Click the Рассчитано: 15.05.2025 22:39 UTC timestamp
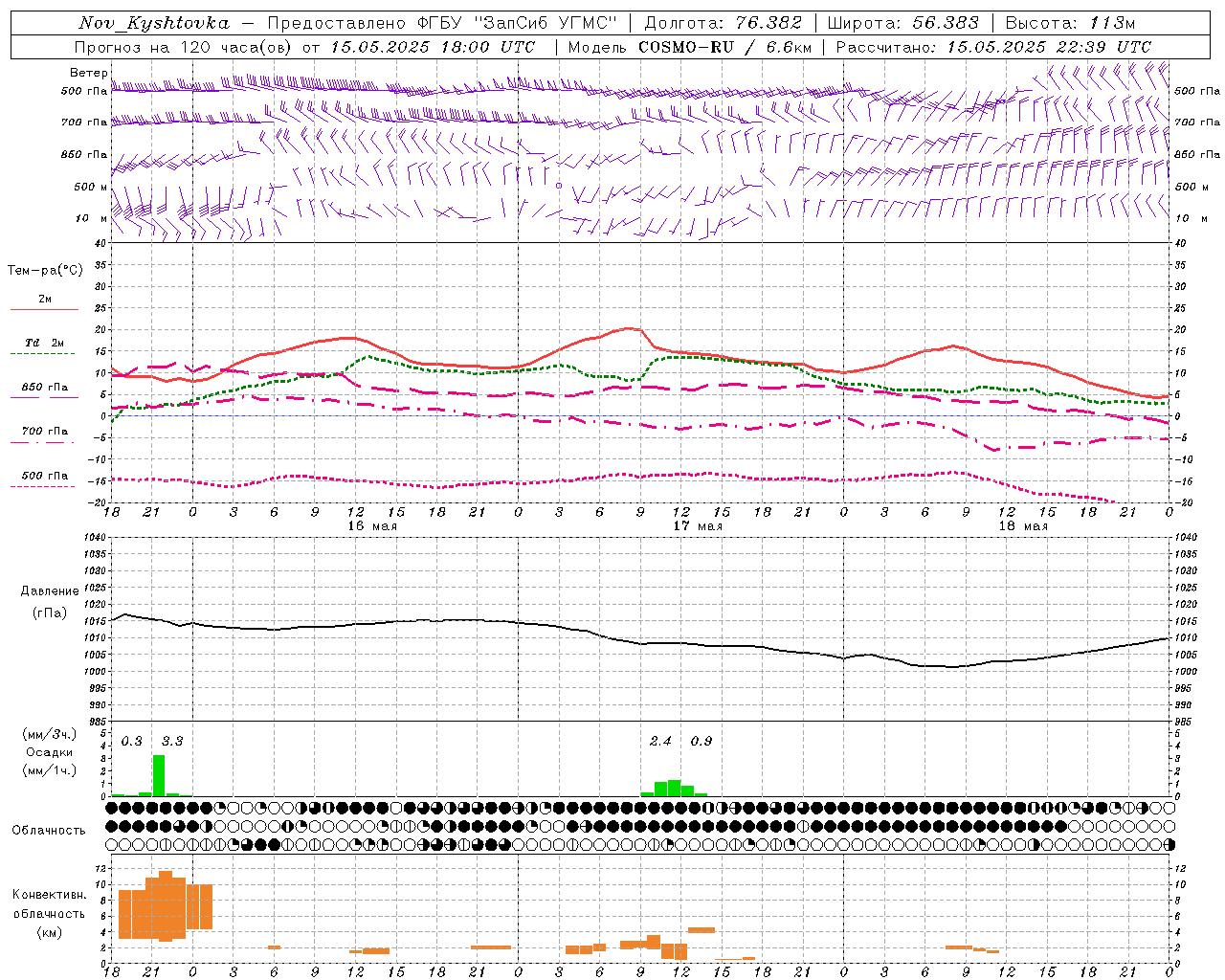The width and height of the screenshot is (1225, 980). pyautogui.click(x=993, y=47)
